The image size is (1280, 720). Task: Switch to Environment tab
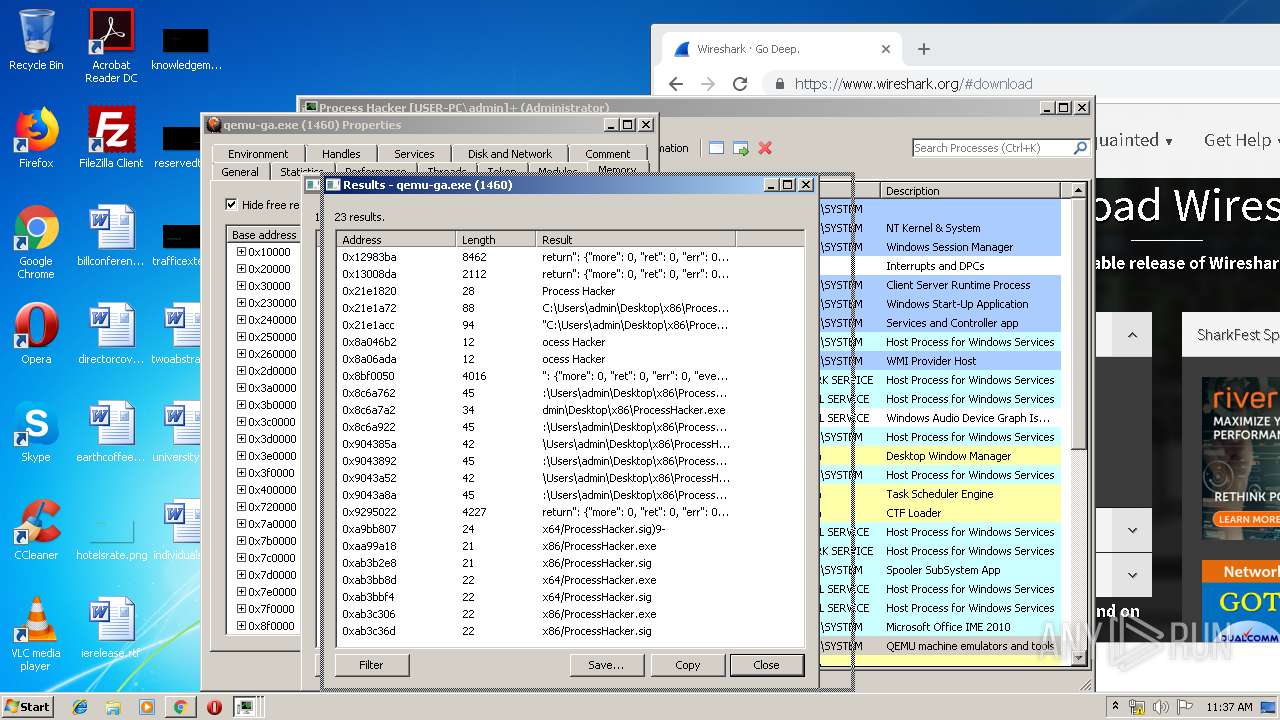coord(257,154)
